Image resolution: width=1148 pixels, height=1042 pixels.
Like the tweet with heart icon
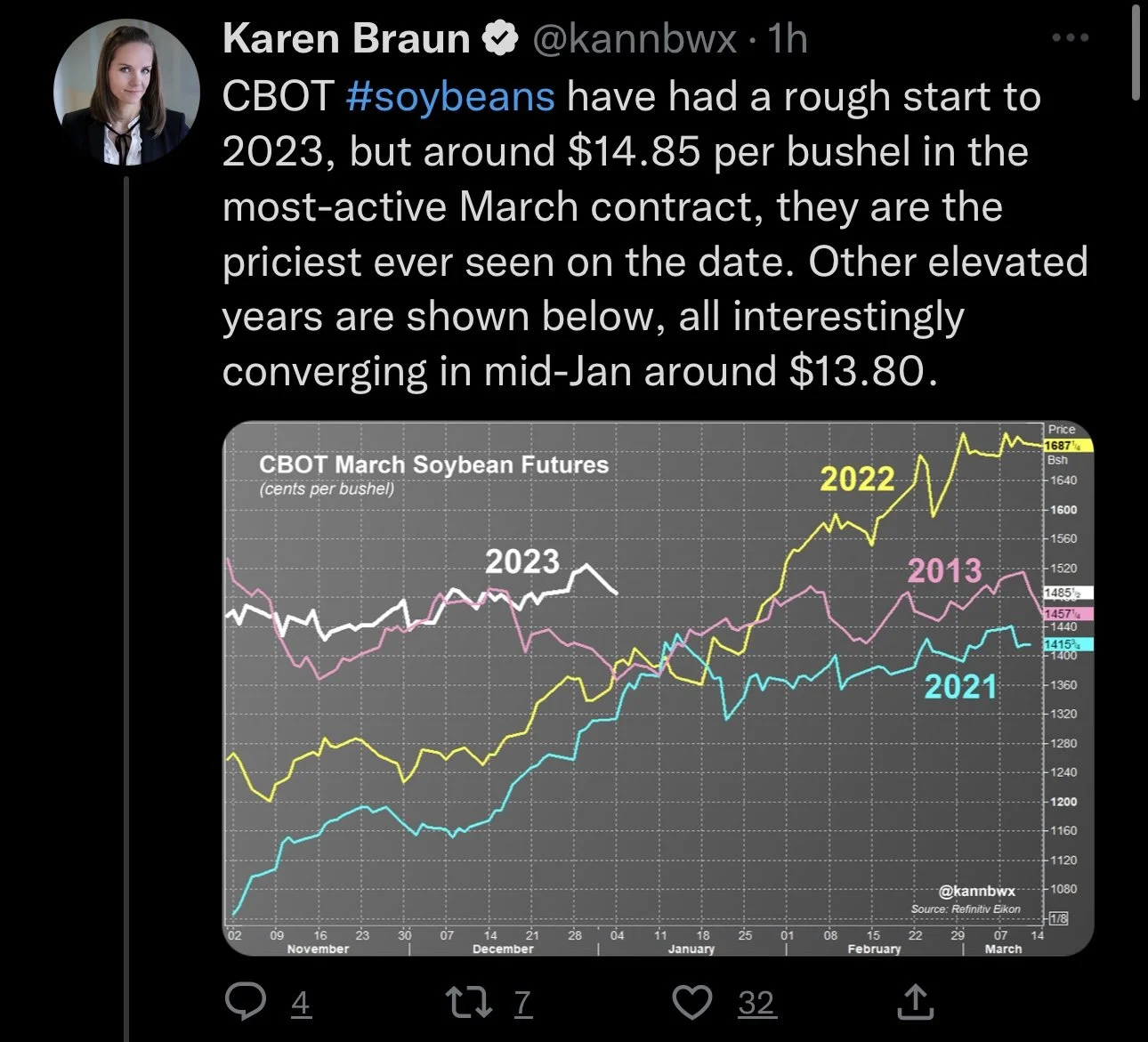pos(691,1003)
